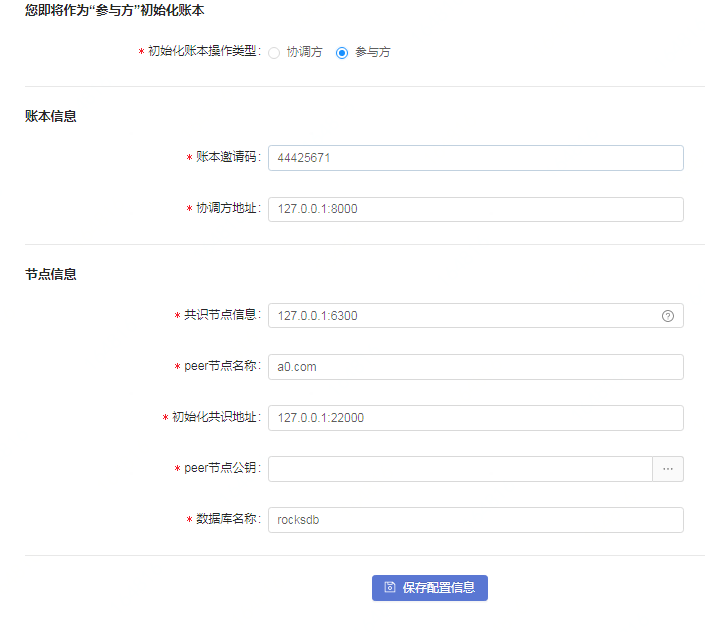Click the 共识节点信息 input field
The image size is (705, 632).
[476, 316]
